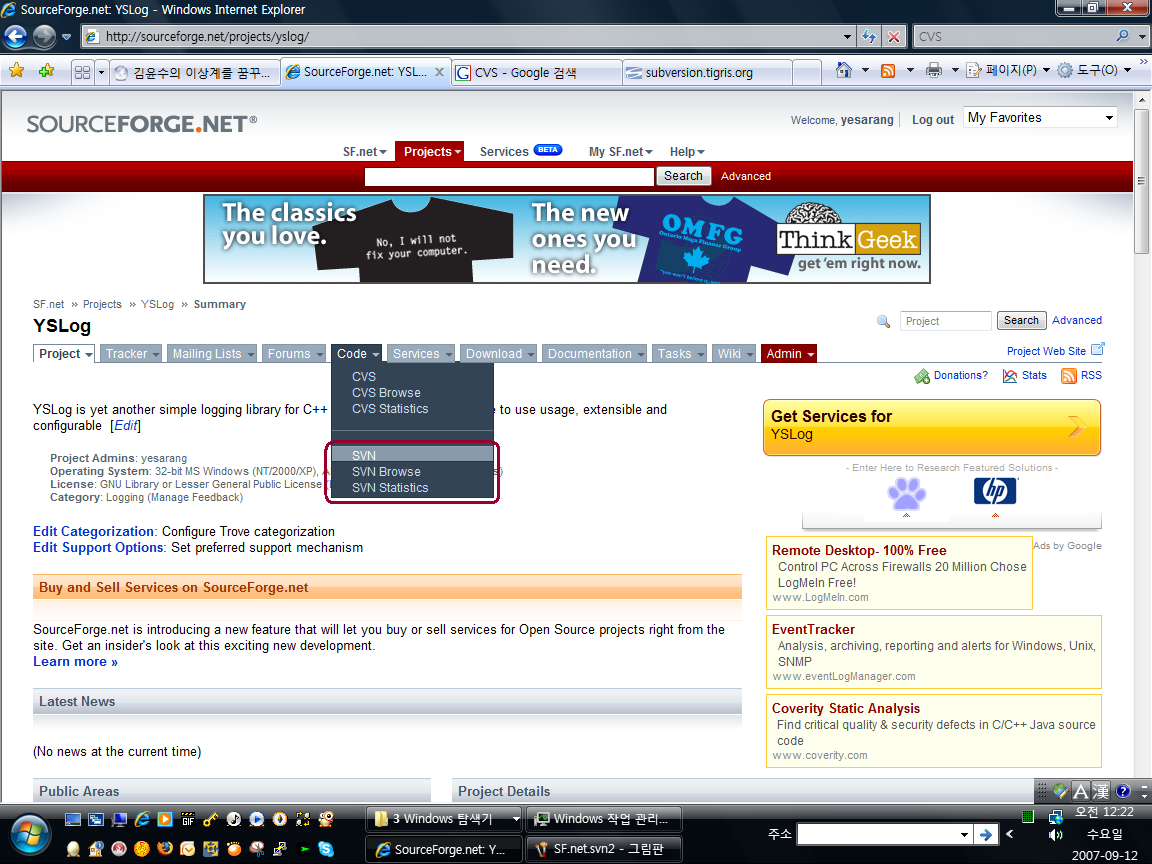Click the Add to Favorites star-plus icon
1152x864 pixels.
(46, 71)
